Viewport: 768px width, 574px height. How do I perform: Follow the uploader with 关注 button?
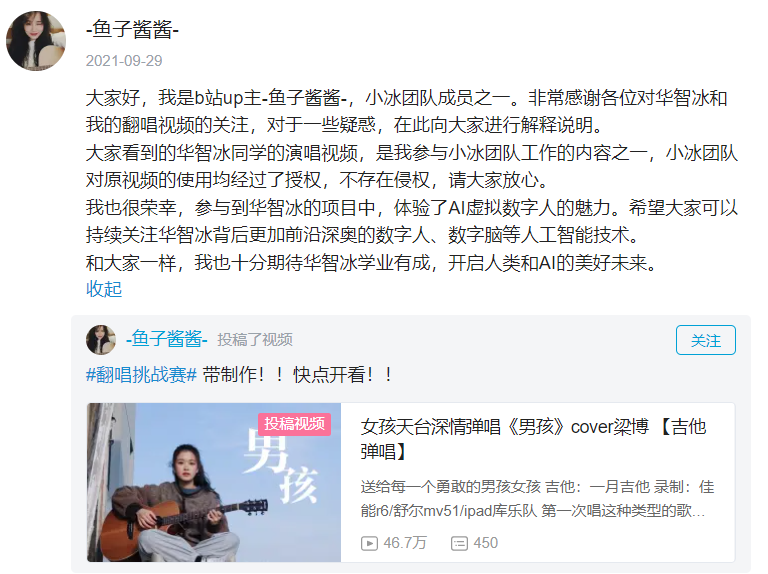coord(705,340)
